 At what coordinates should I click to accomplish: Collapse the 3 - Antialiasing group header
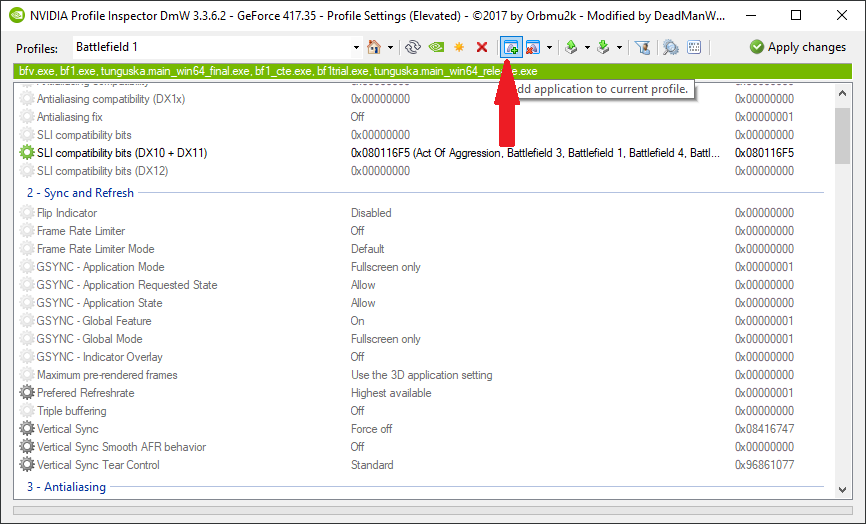(x=67, y=487)
